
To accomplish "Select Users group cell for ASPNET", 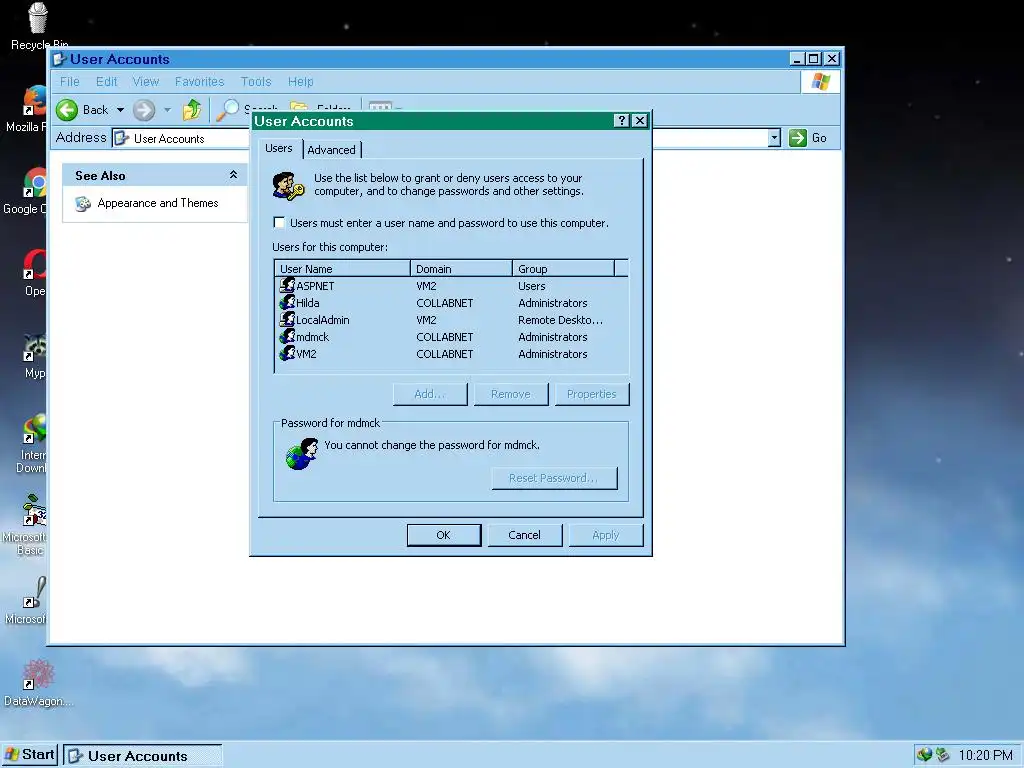I will click(532, 286).
